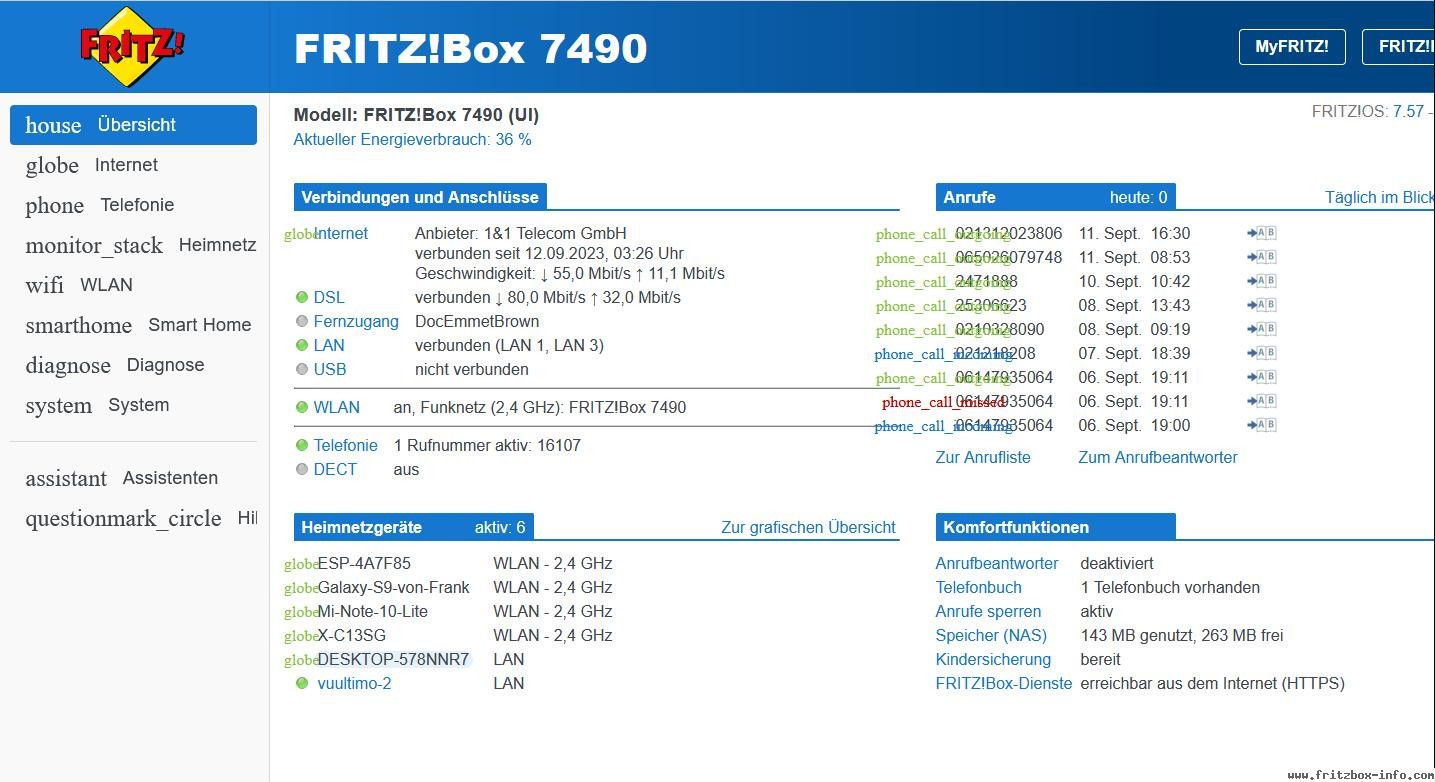Click the text 'Anbieter: 1&1 Telecom GmbH'
This screenshot has height=782, width=1435.
[x=521, y=233]
